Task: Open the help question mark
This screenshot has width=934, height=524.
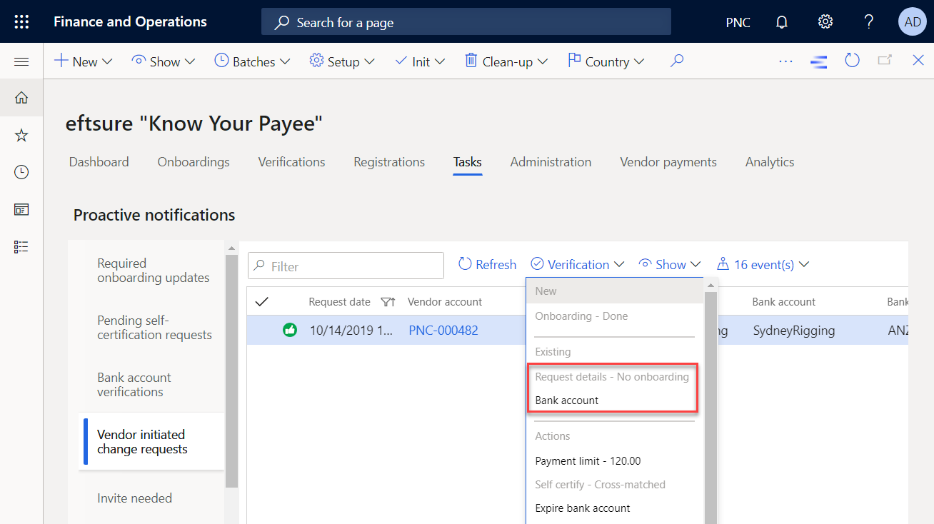Action: pyautogui.click(x=868, y=22)
